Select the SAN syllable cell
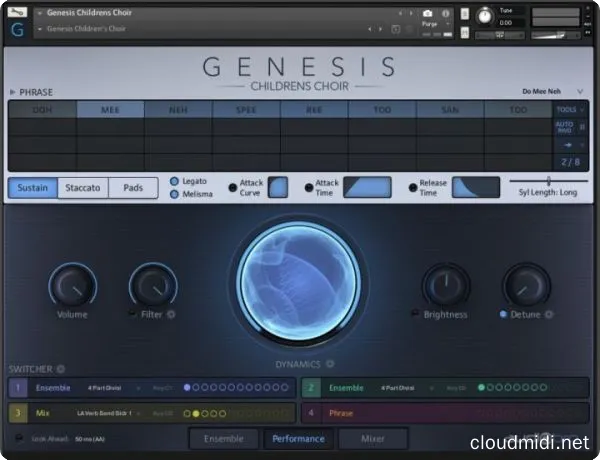Screen dimensions: 600x460 coord(450,110)
